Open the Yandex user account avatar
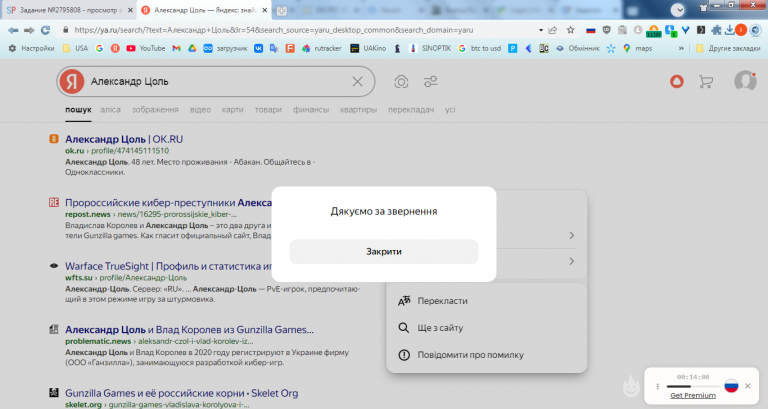 pyautogui.click(x=745, y=81)
